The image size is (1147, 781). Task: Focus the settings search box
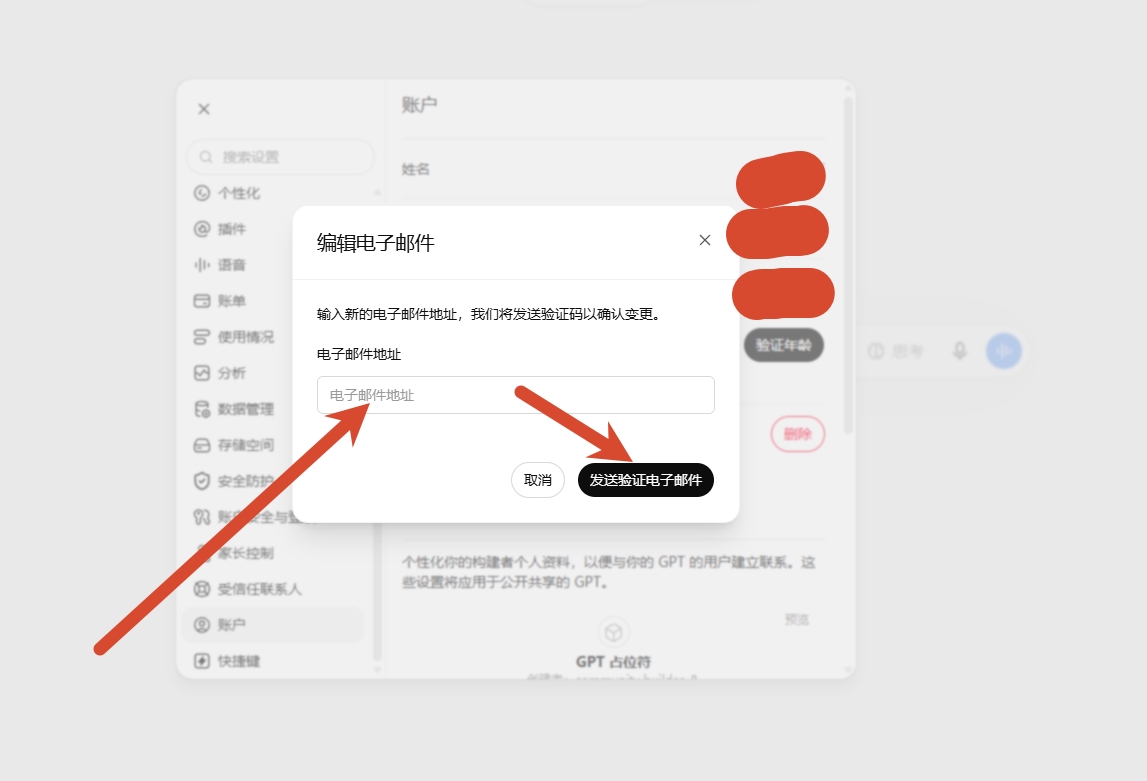click(280, 157)
